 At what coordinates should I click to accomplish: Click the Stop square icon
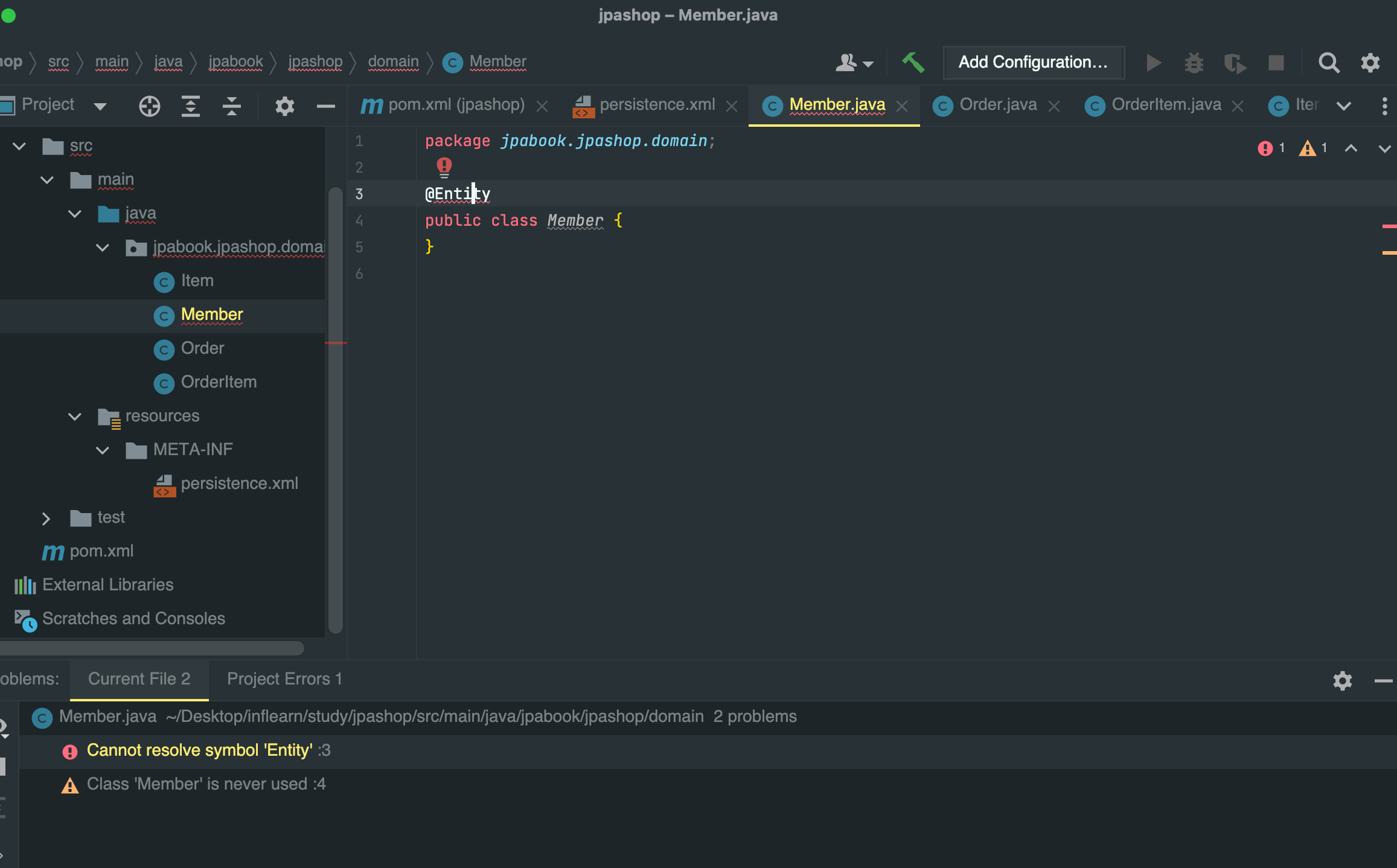click(x=1276, y=62)
